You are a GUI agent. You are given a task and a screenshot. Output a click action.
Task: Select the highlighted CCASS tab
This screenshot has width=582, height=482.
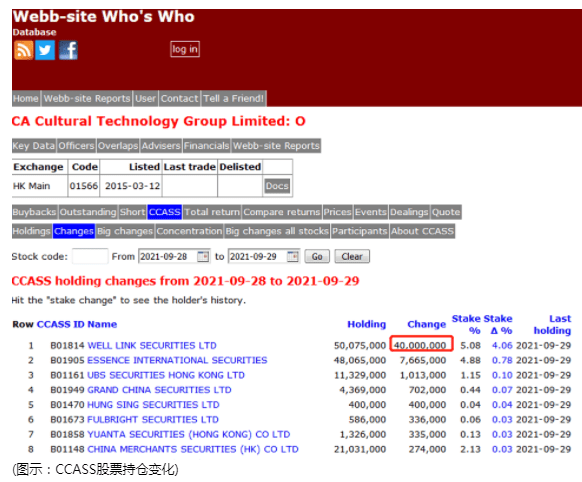point(164,212)
